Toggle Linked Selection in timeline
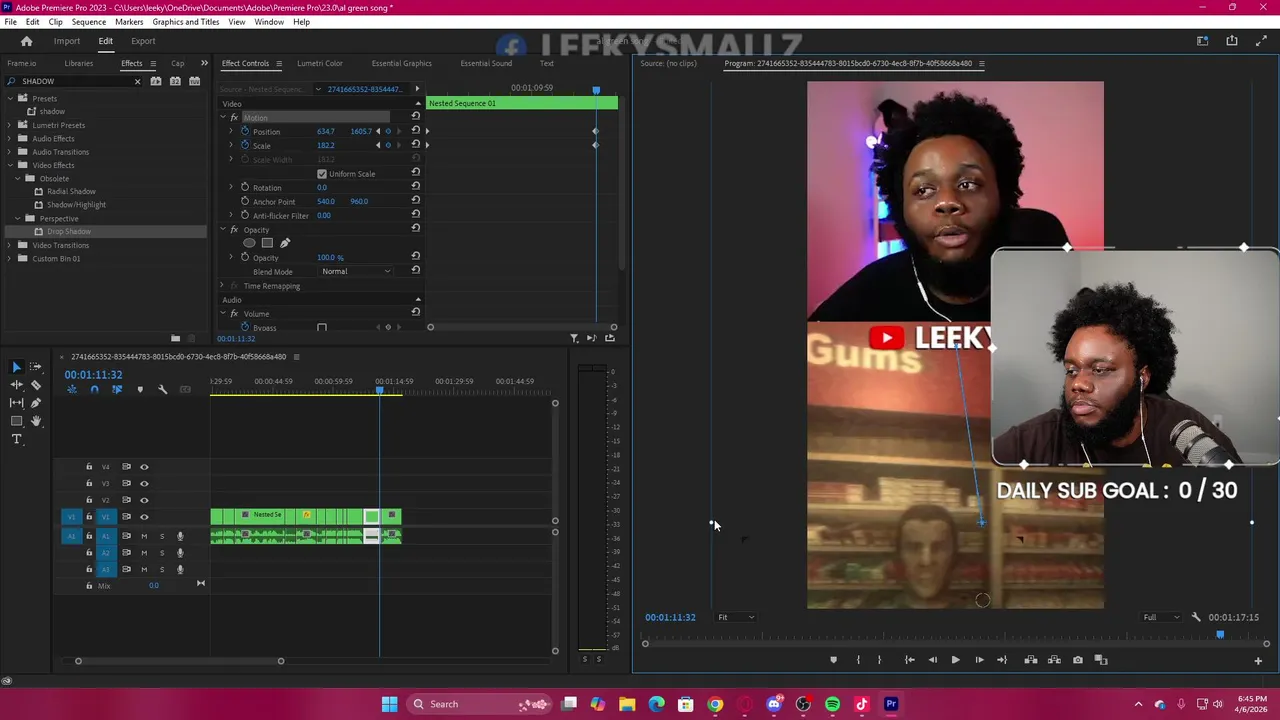 (117, 389)
